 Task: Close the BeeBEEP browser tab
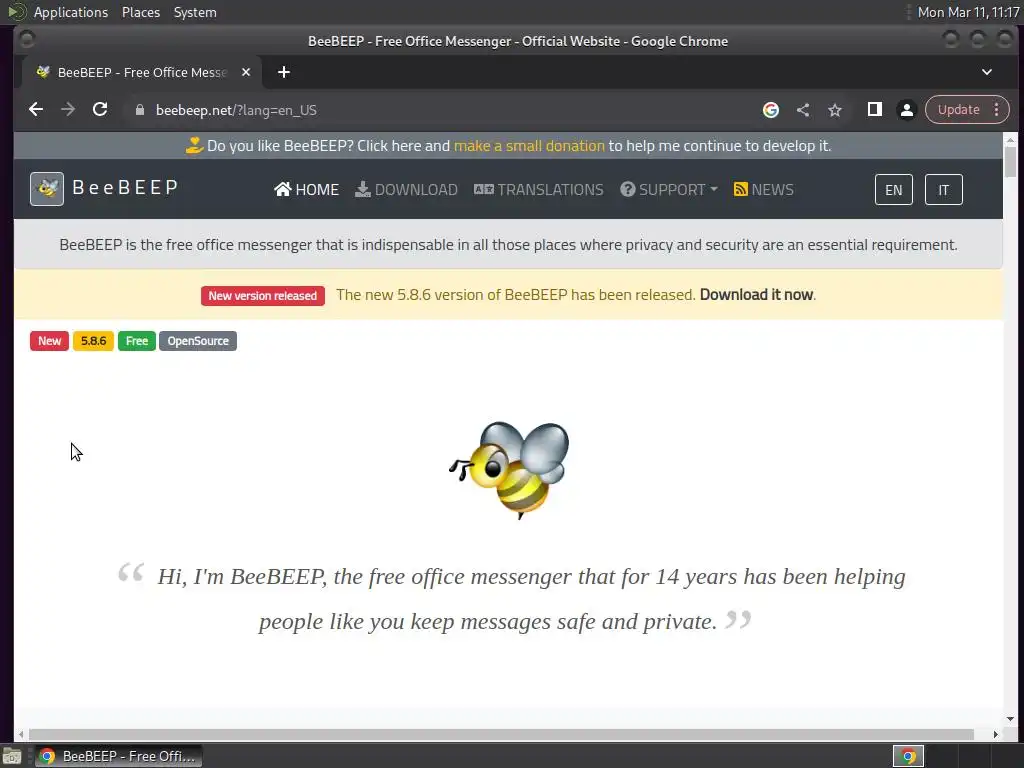click(x=246, y=72)
